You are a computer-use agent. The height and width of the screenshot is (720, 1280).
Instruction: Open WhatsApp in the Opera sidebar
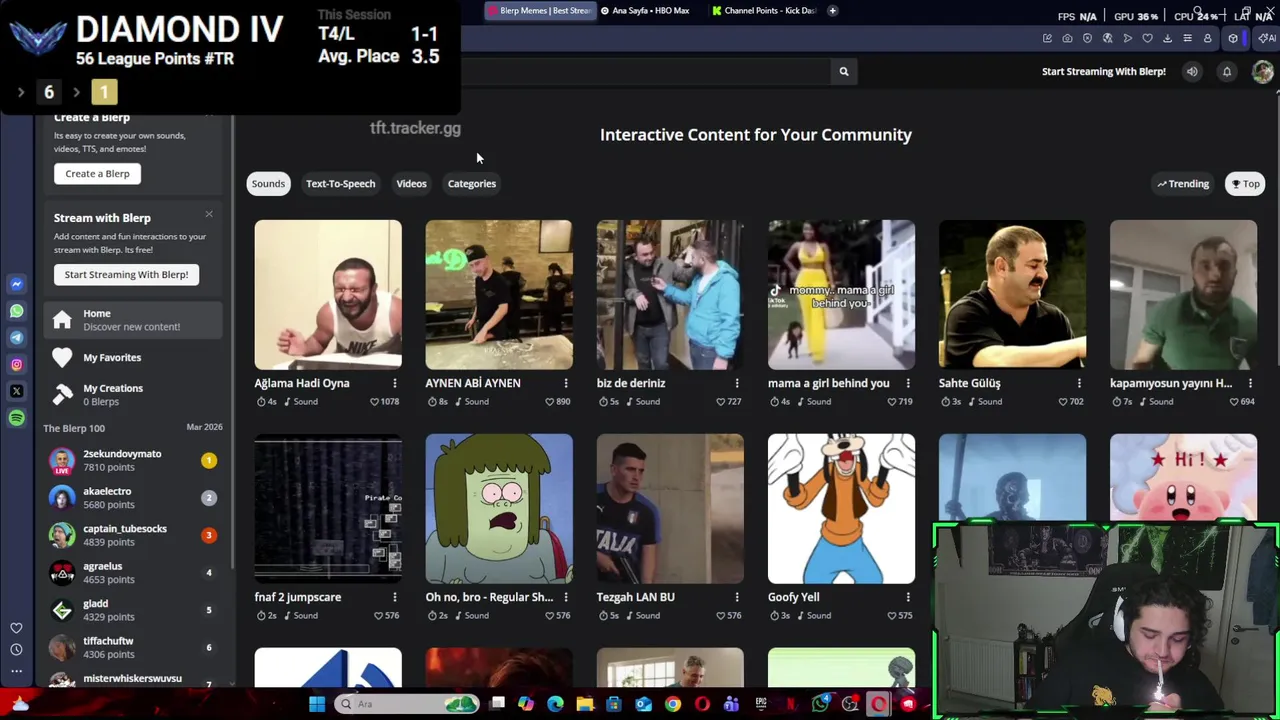(x=16, y=311)
